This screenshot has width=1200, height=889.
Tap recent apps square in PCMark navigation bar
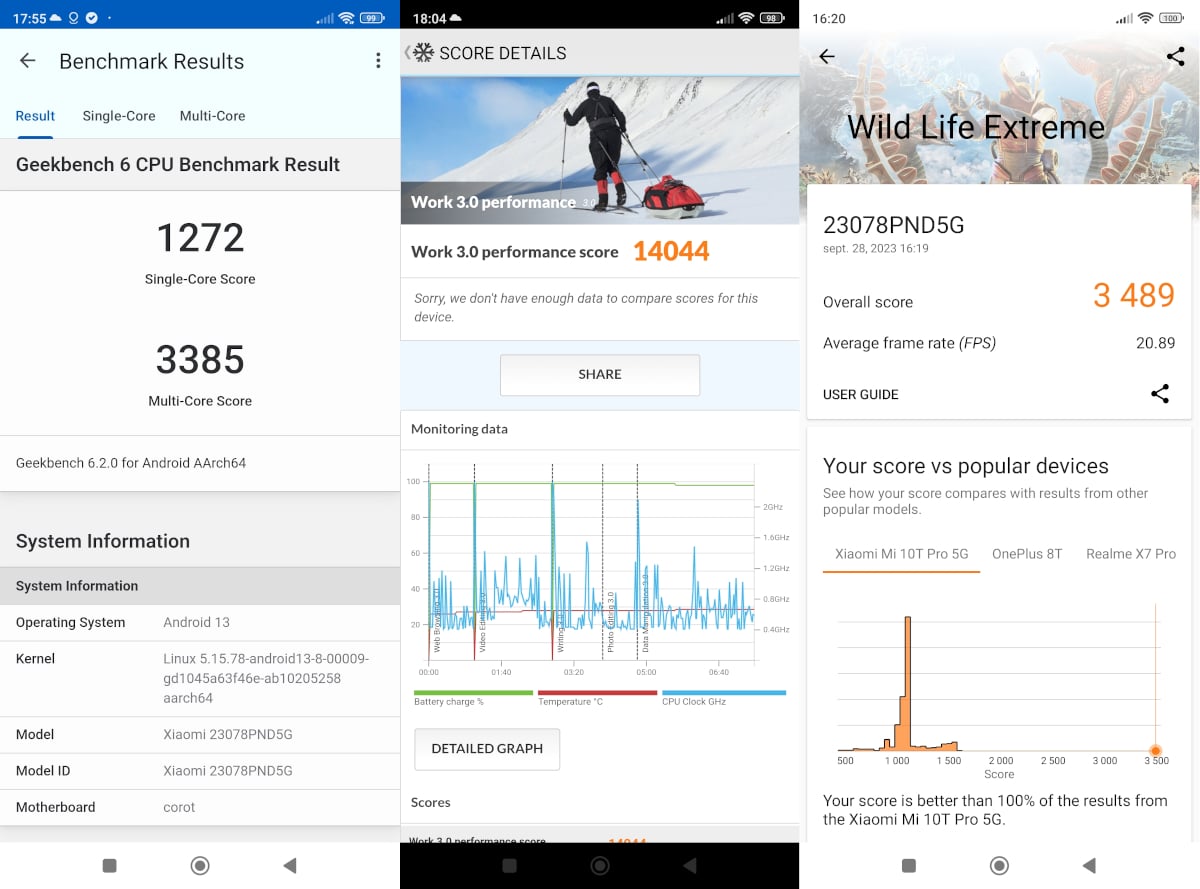[x=509, y=866]
